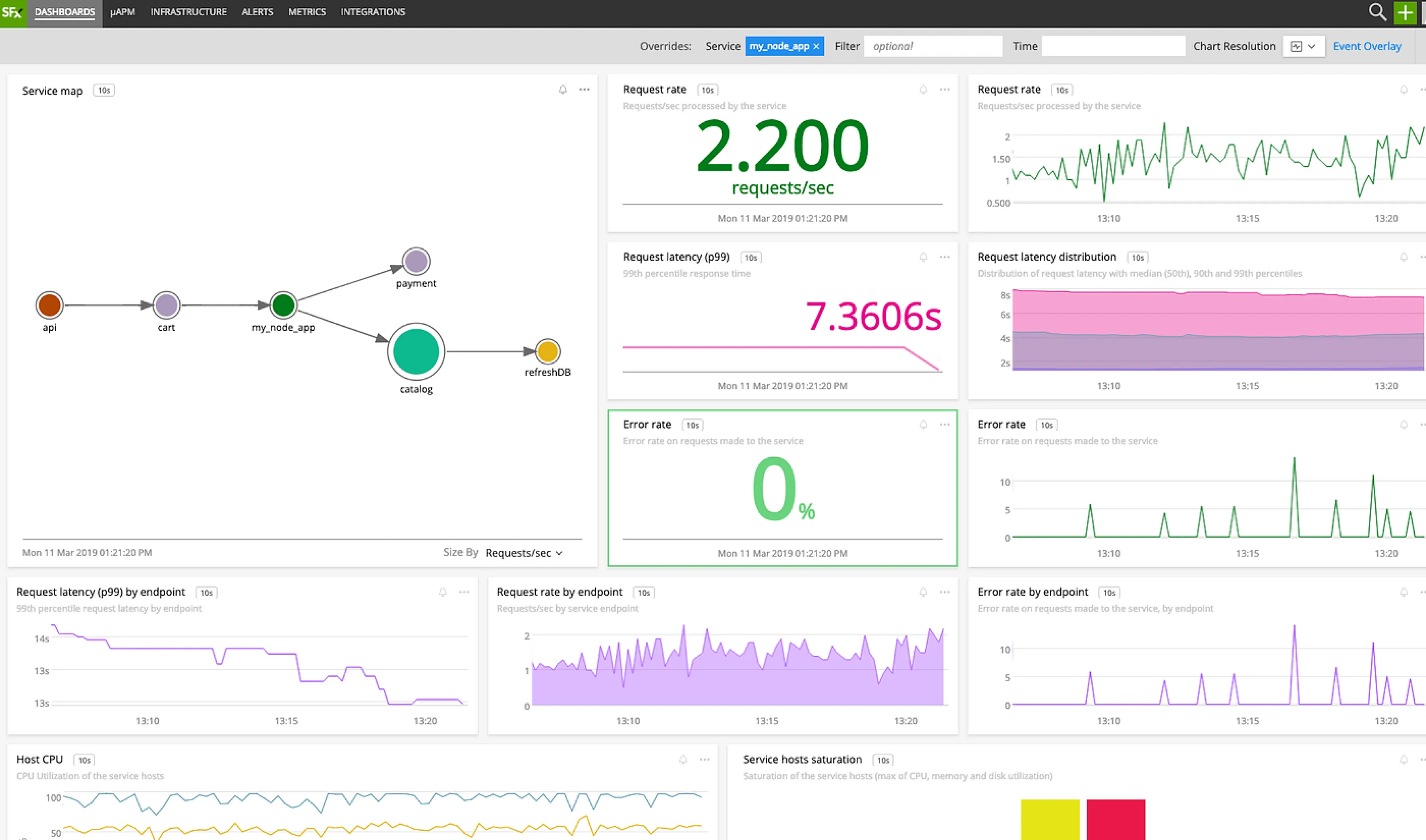Viewport: 1426px width, 840px height.
Task: Go to the Infrastructure tab
Action: pyautogui.click(x=188, y=12)
